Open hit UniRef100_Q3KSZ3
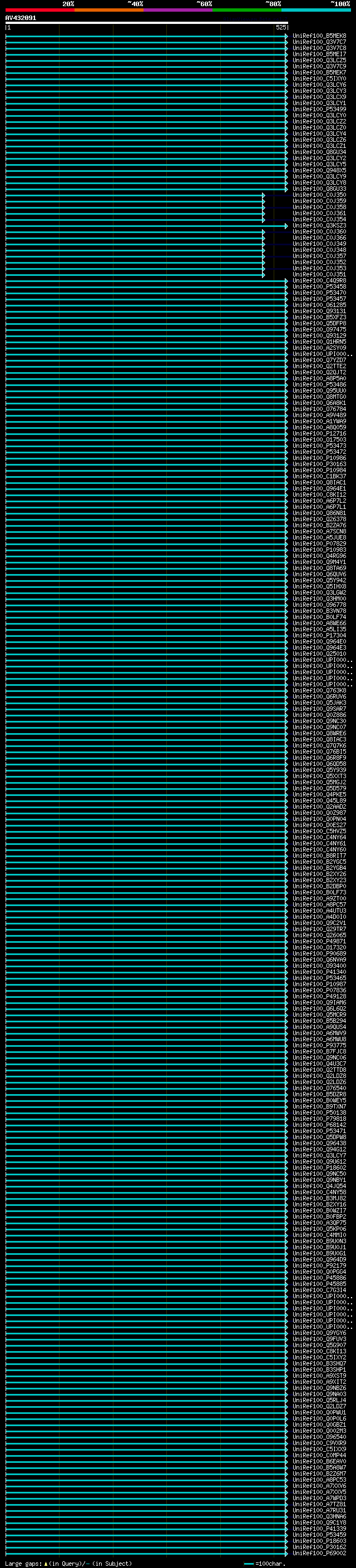This screenshot has height=1568, width=356. [x=319, y=226]
